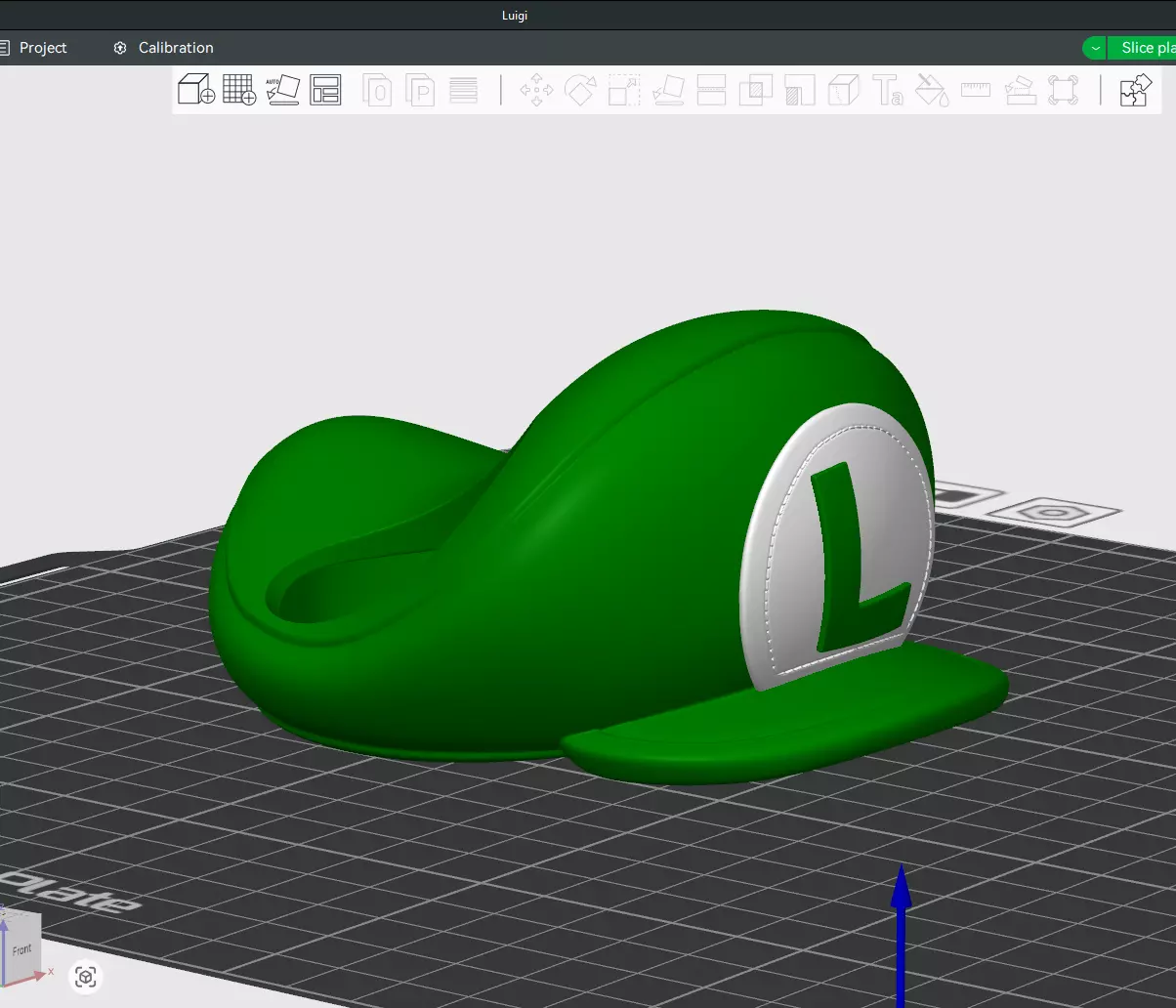Select the Seam painting tool
The image size is (1176, 1008).
click(844, 90)
